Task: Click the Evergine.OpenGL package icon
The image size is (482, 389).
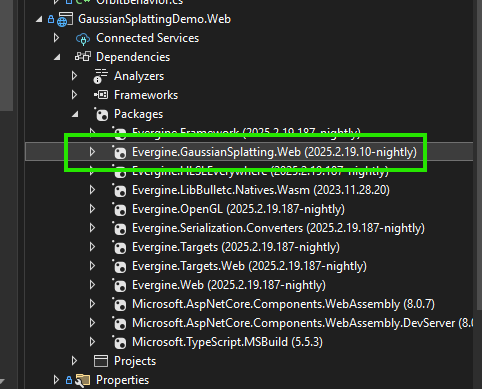Action: [x=119, y=209]
